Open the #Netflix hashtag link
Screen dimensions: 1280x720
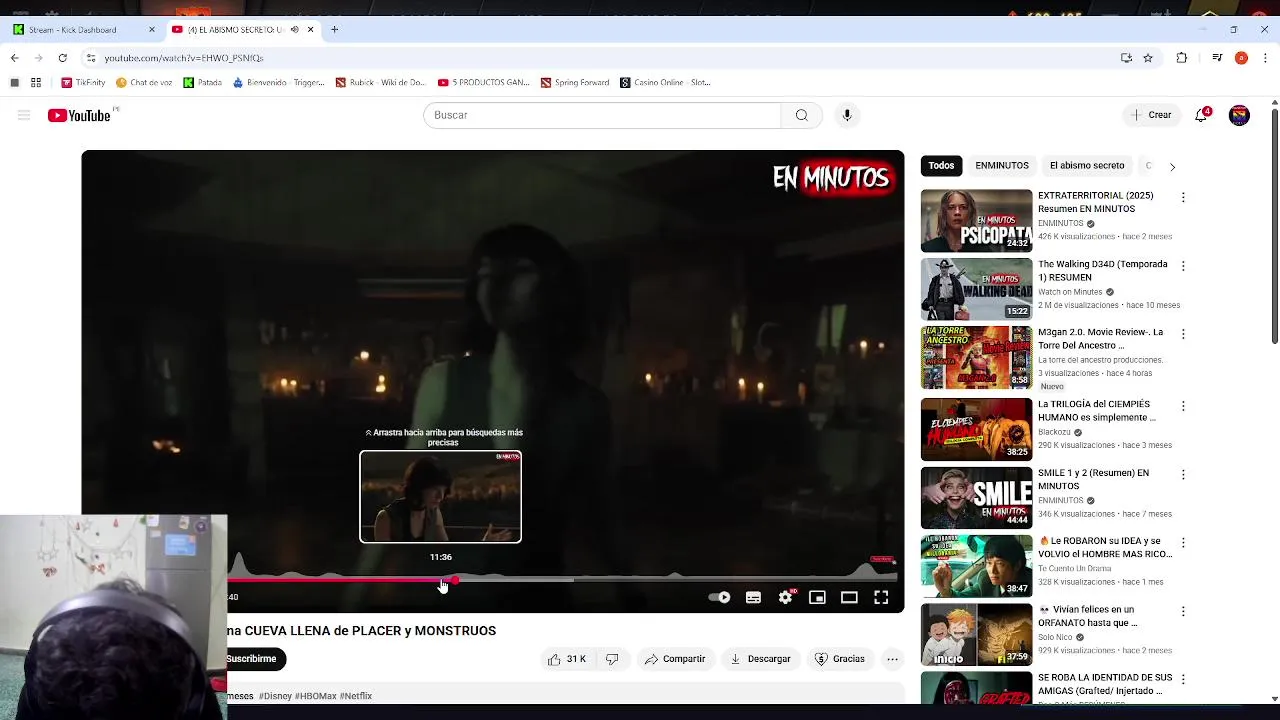[355, 696]
